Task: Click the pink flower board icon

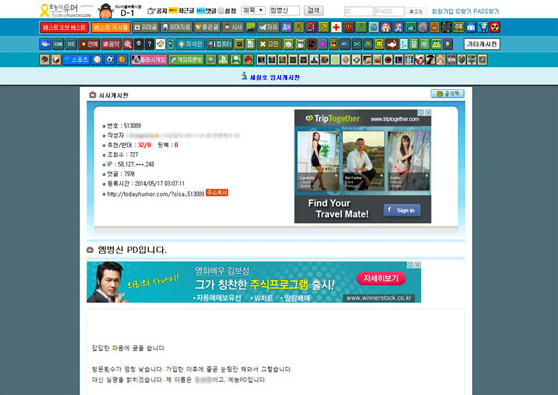Action: tap(323, 44)
